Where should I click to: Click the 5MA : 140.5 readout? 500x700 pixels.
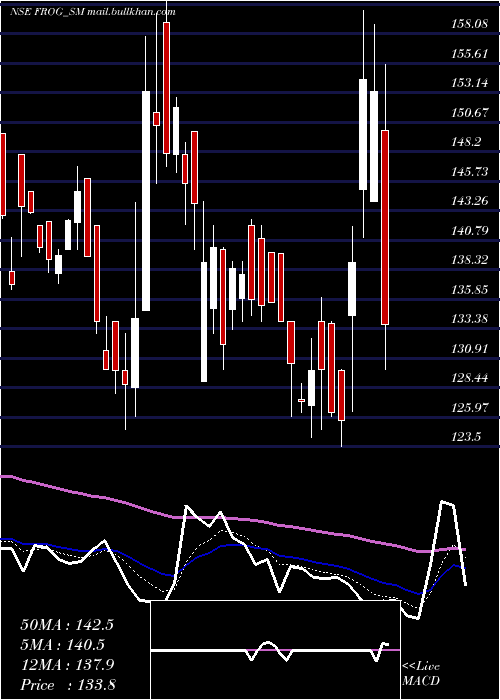[63, 645]
